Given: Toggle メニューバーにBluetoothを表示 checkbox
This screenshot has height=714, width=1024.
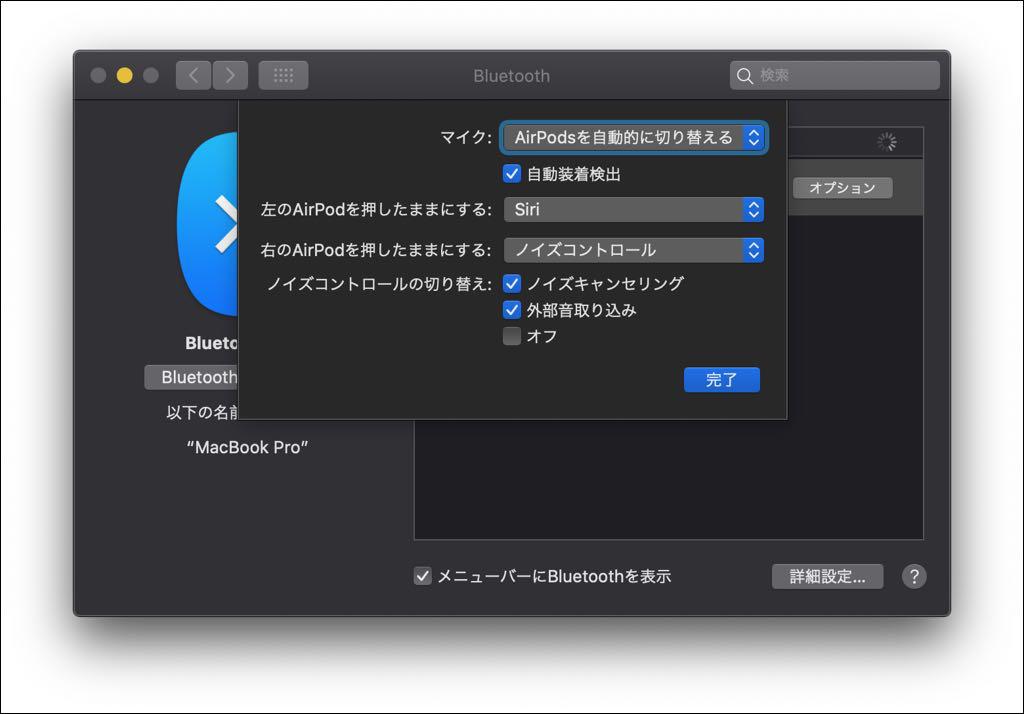Looking at the screenshot, I should point(423,576).
